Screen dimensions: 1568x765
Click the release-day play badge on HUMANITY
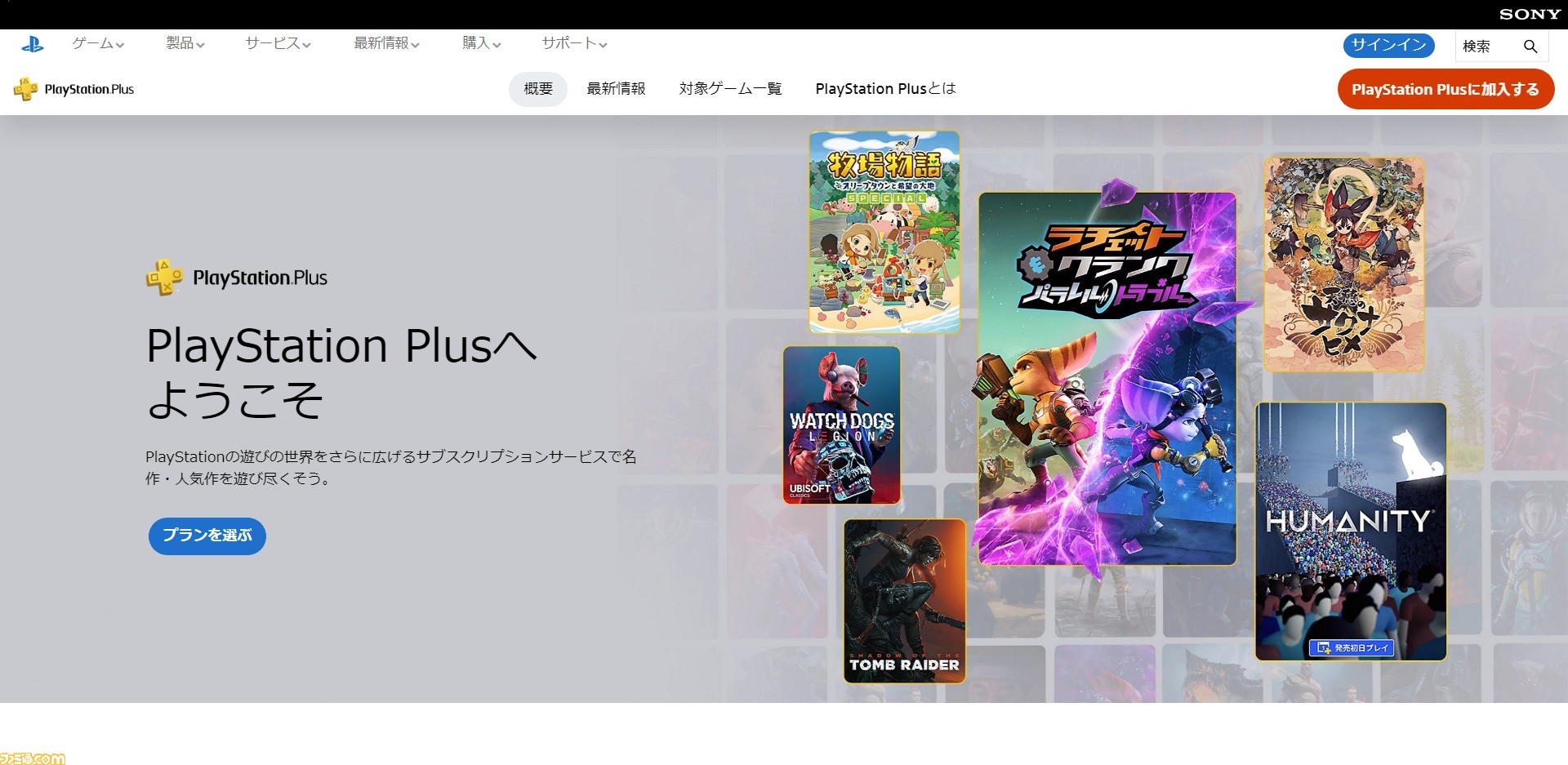[1351, 647]
